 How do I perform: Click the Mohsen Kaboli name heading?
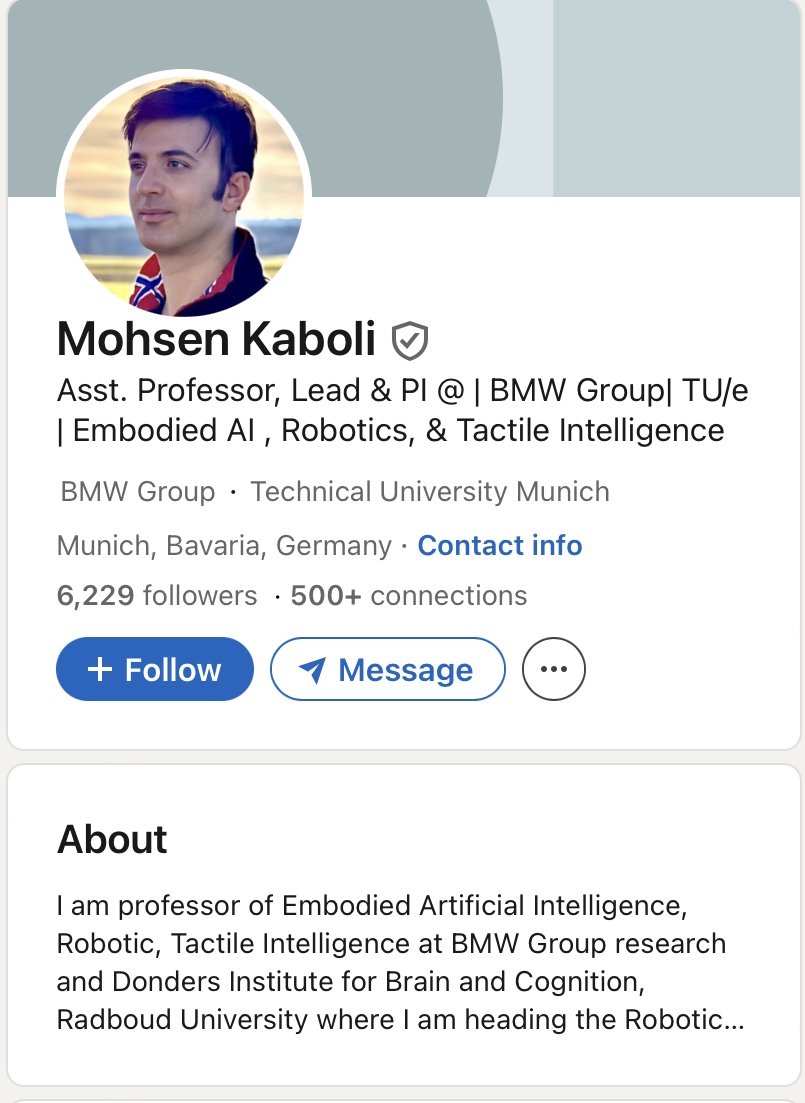coord(216,340)
